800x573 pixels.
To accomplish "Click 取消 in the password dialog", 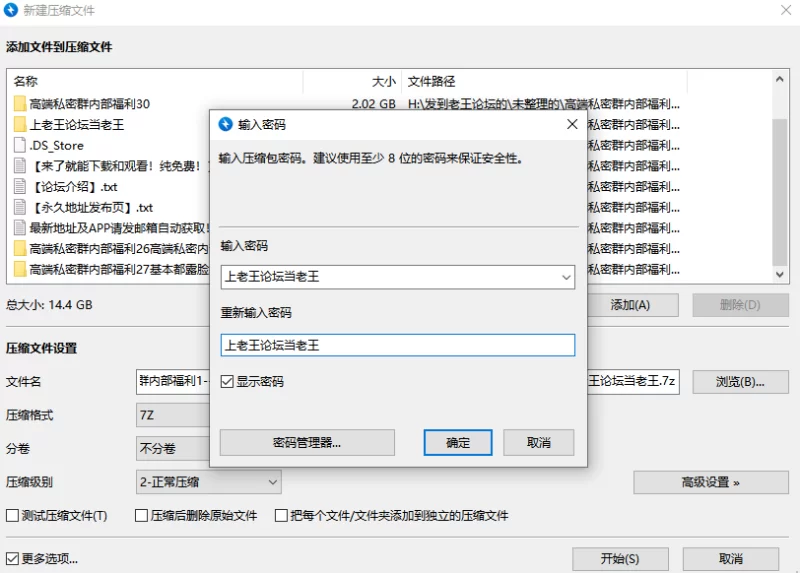I will [539, 442].
